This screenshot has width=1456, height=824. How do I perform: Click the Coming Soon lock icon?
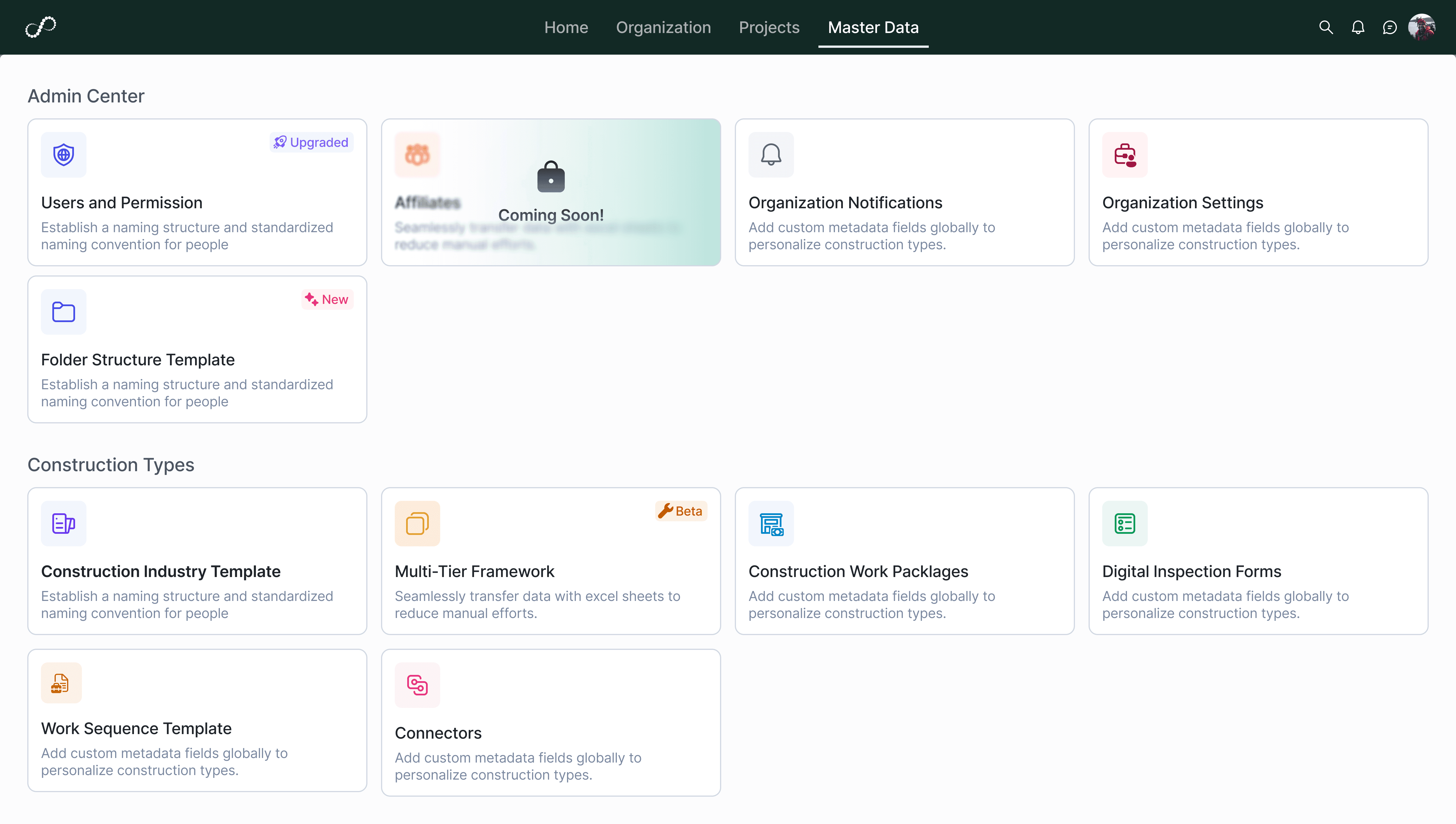[551, 177]
